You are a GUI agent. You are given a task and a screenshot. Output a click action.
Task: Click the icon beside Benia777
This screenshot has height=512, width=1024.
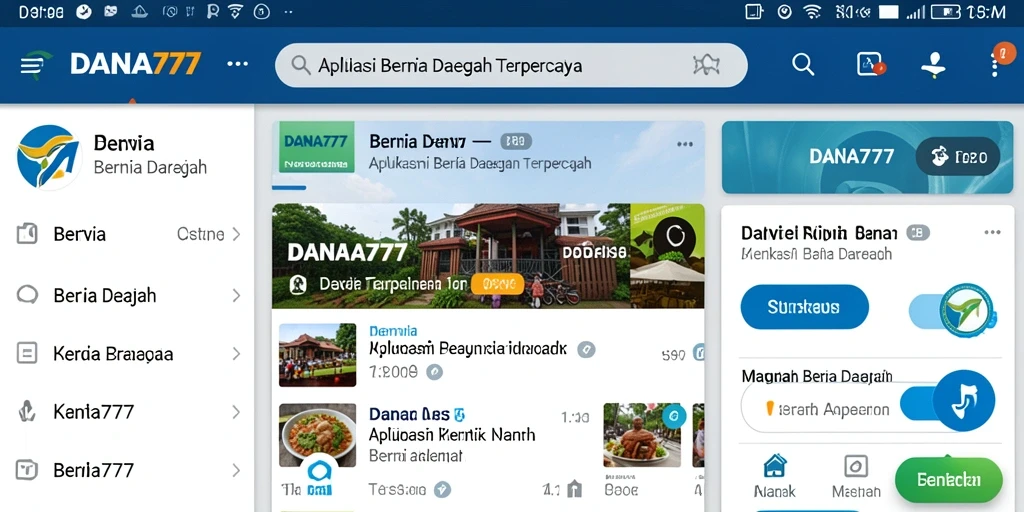click(x=27, y=469)
